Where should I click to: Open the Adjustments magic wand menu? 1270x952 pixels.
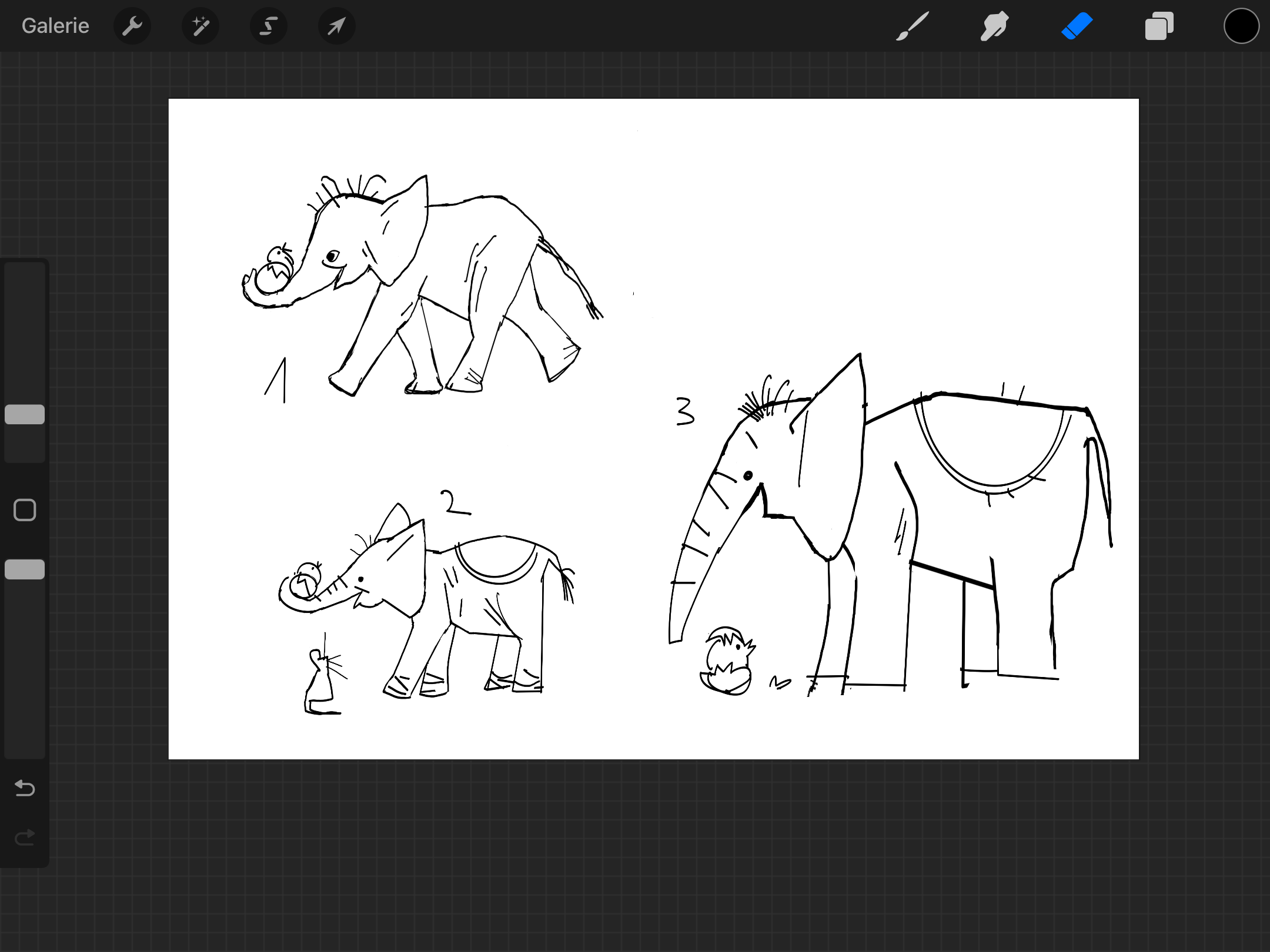click(200, 26)
